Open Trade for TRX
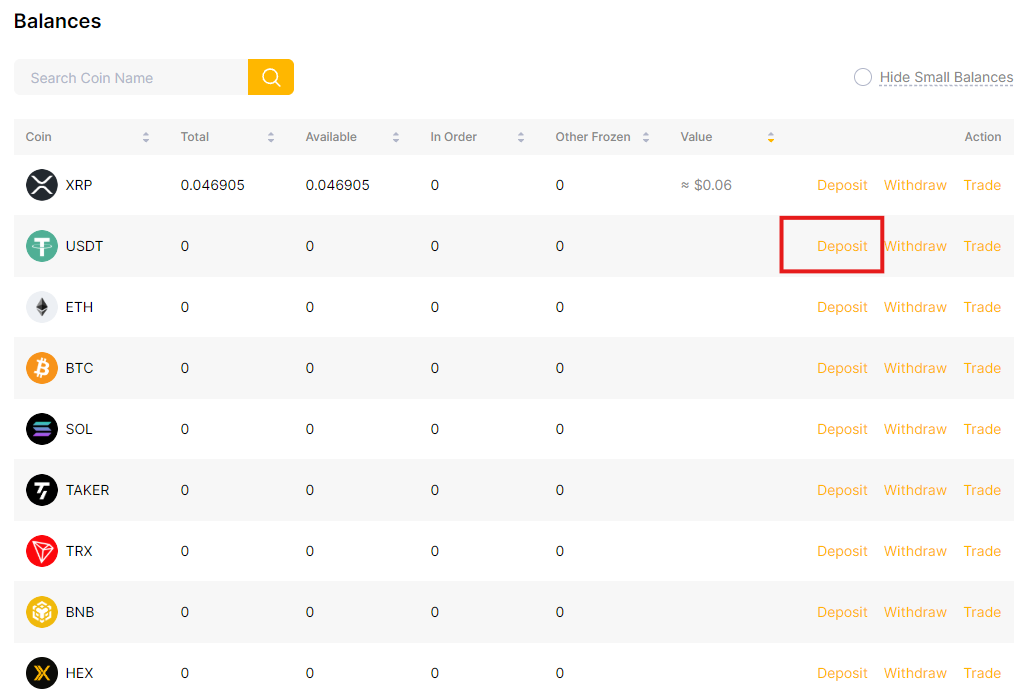Viewport: 1035px width, 697px height. (982, 552)
